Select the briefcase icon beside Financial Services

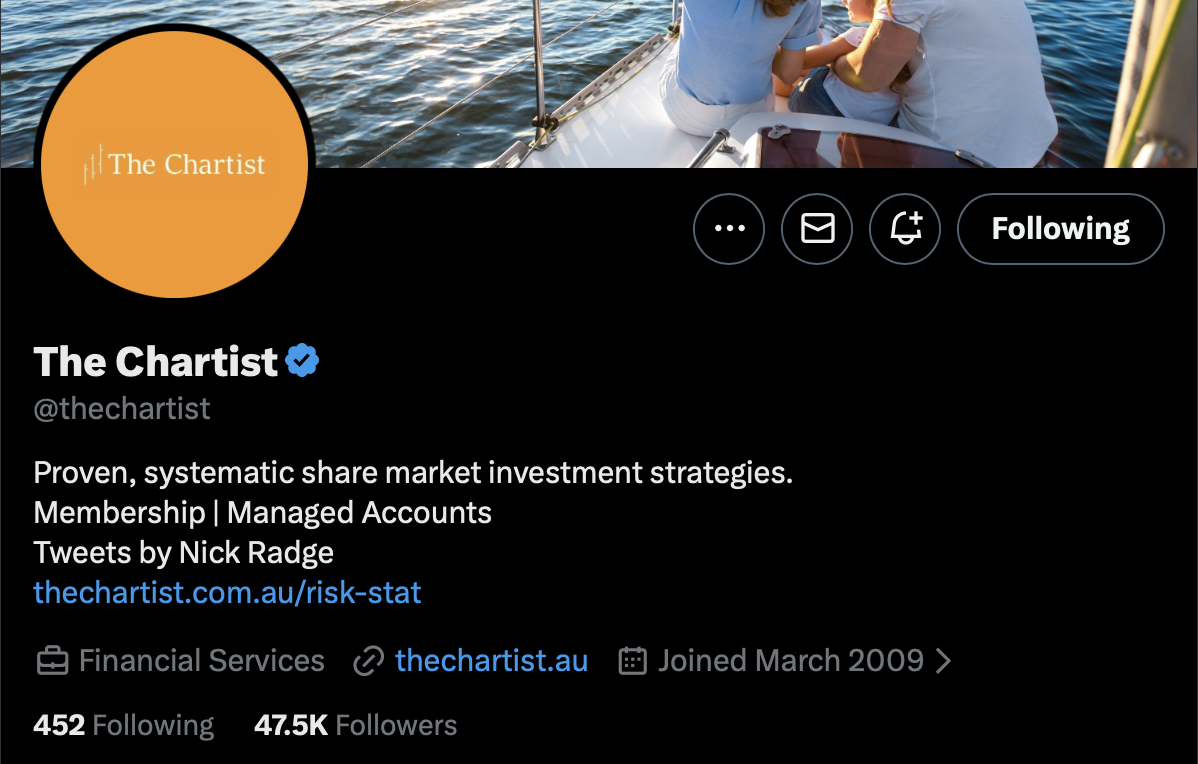(x=51, y=660)
